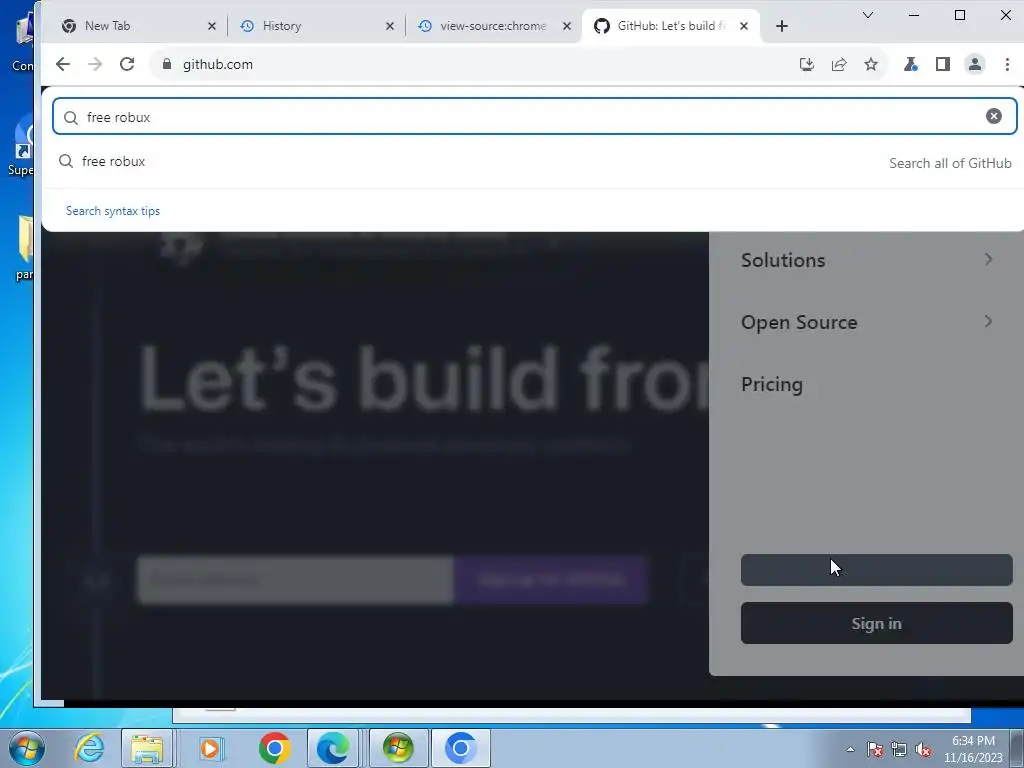Switch to the History tab
Image resolution: width=1024 pixels, height=768 pixels.
(315, 26)
